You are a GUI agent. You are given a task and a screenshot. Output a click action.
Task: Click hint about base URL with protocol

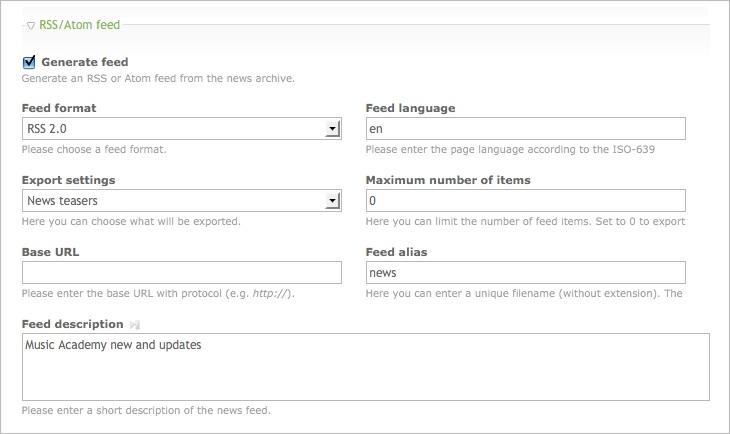(x=158, y=293)
